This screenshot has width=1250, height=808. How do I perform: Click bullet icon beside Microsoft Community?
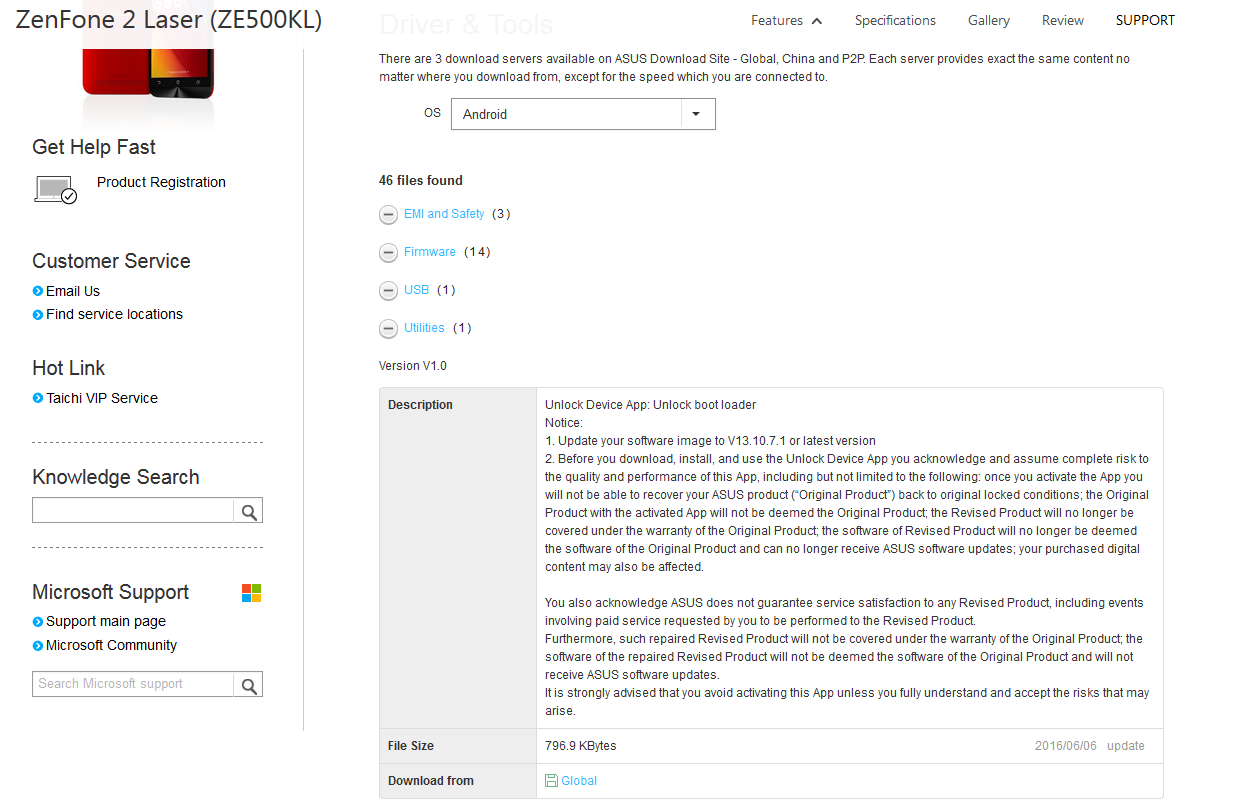tap(38, 645)
